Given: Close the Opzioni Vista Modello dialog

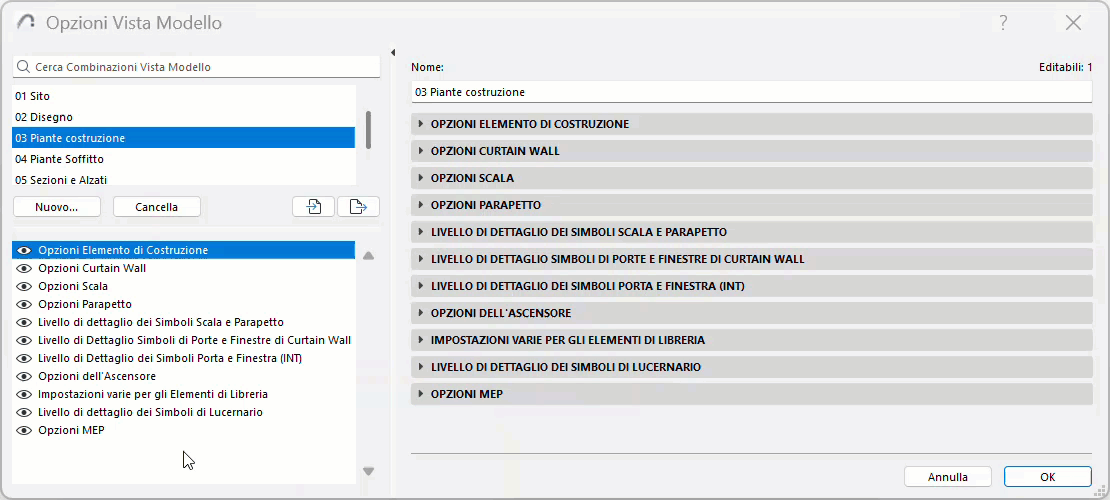Looking at the screenshot, I should coord(1073,23).
